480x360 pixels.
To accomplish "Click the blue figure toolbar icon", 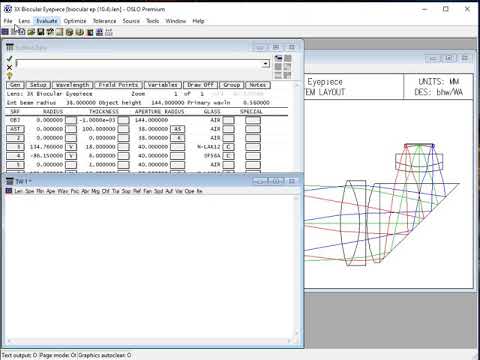I will click(99, 32).
